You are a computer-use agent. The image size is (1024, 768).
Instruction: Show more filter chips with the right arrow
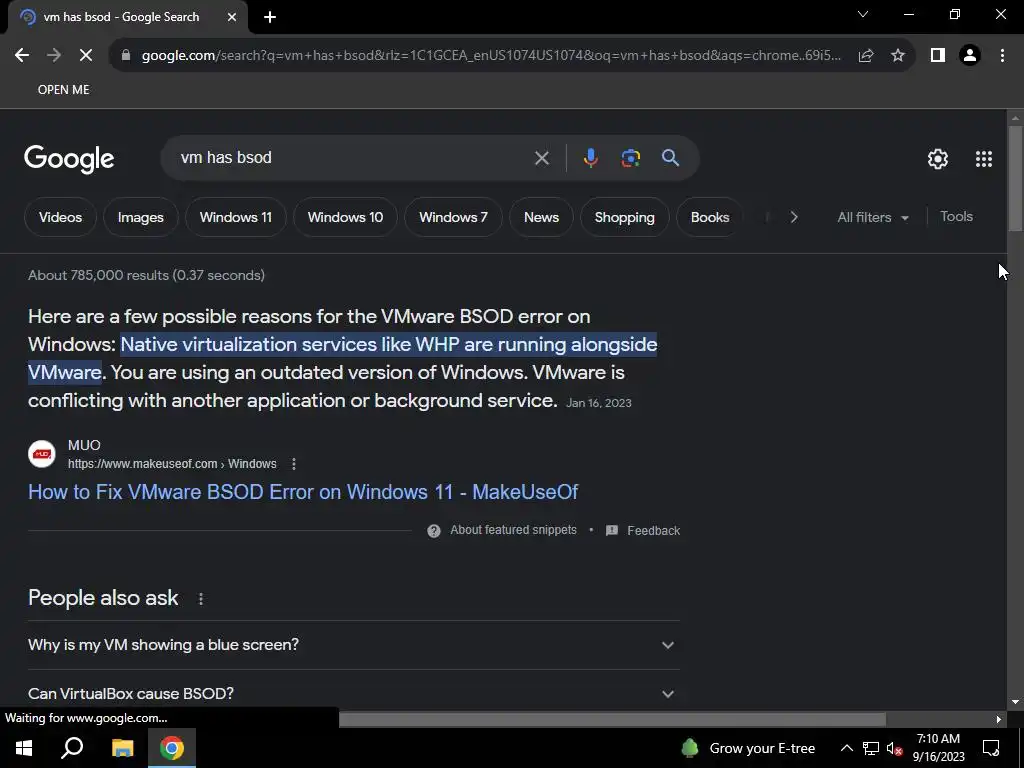[793, 217]
